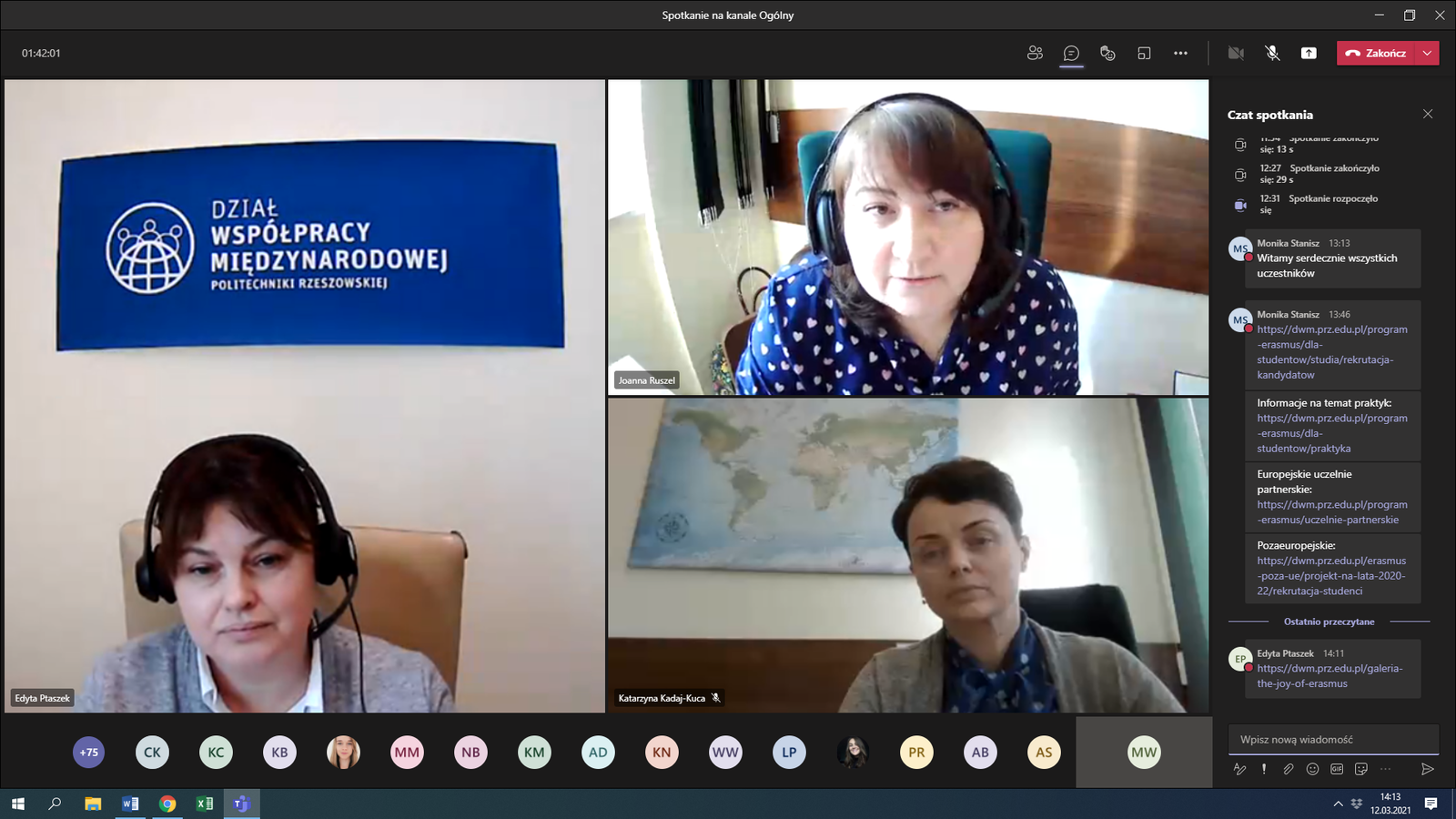Toggle the meeting chat panel

coord(1071,53)
